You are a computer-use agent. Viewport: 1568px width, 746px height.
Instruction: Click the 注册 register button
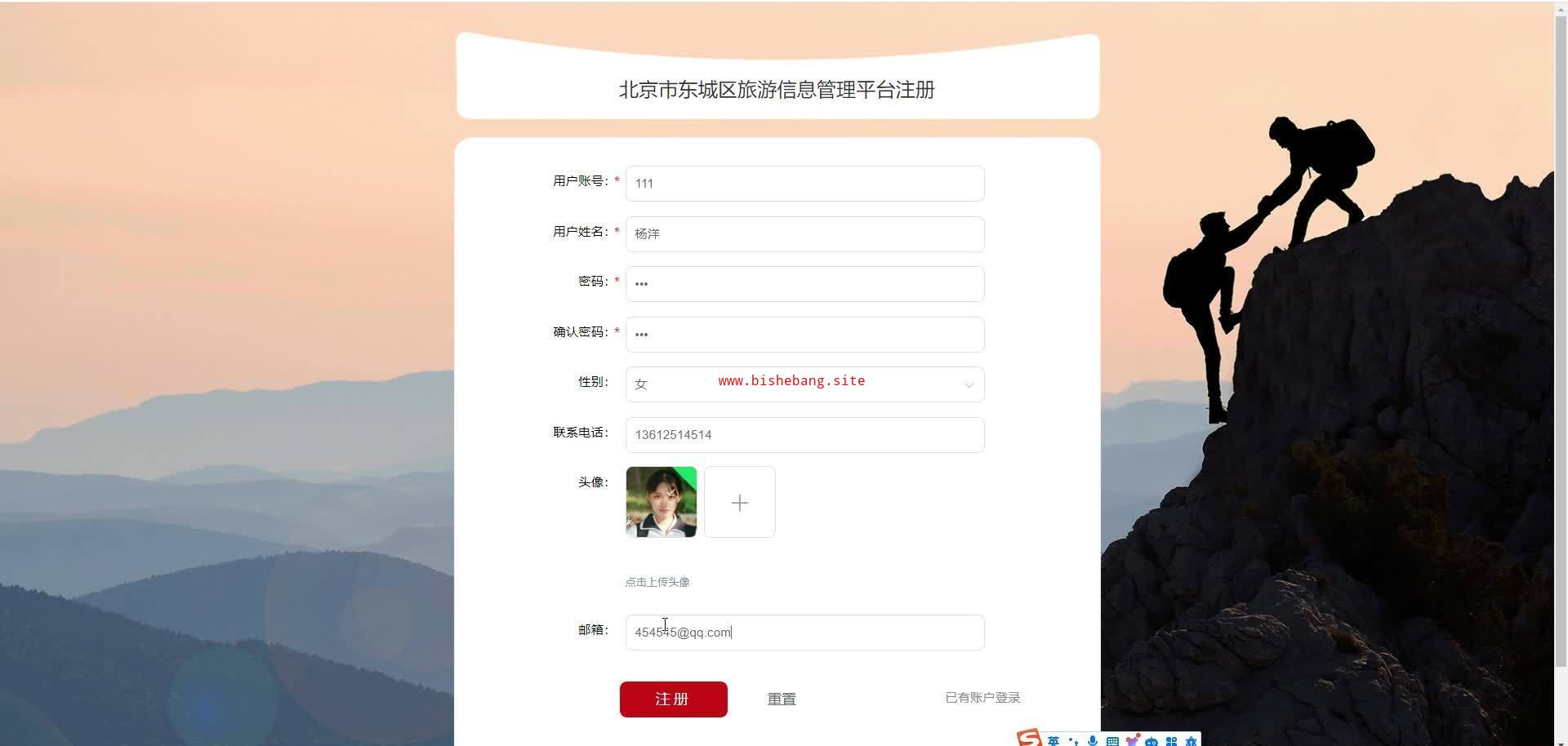tap(673, 699)
